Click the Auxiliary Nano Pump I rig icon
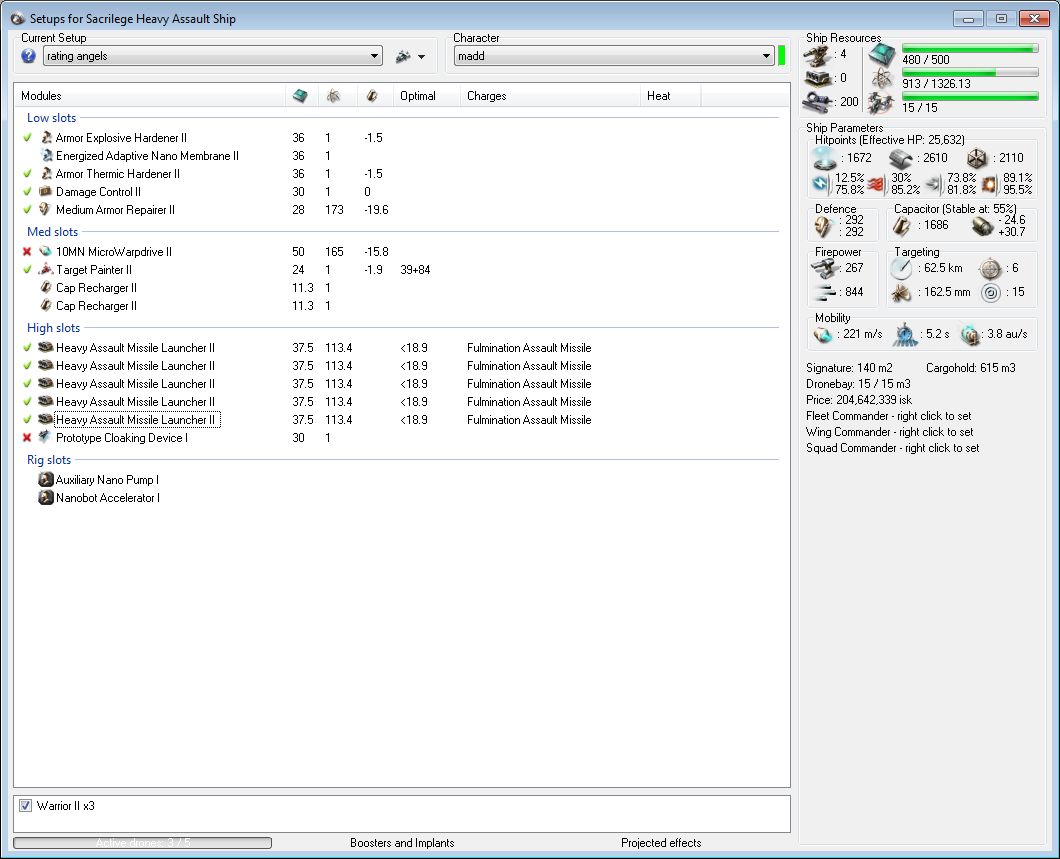 [x=45, y=480]
